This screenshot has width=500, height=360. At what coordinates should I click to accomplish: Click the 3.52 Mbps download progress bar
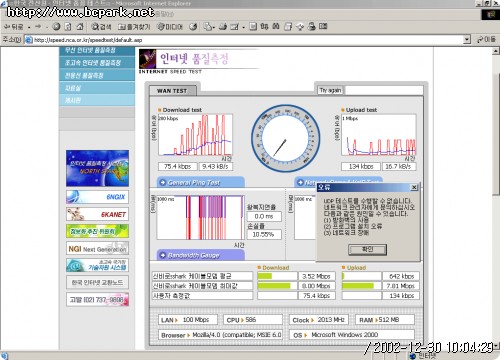pyautogui.click(x=277, y=276)
